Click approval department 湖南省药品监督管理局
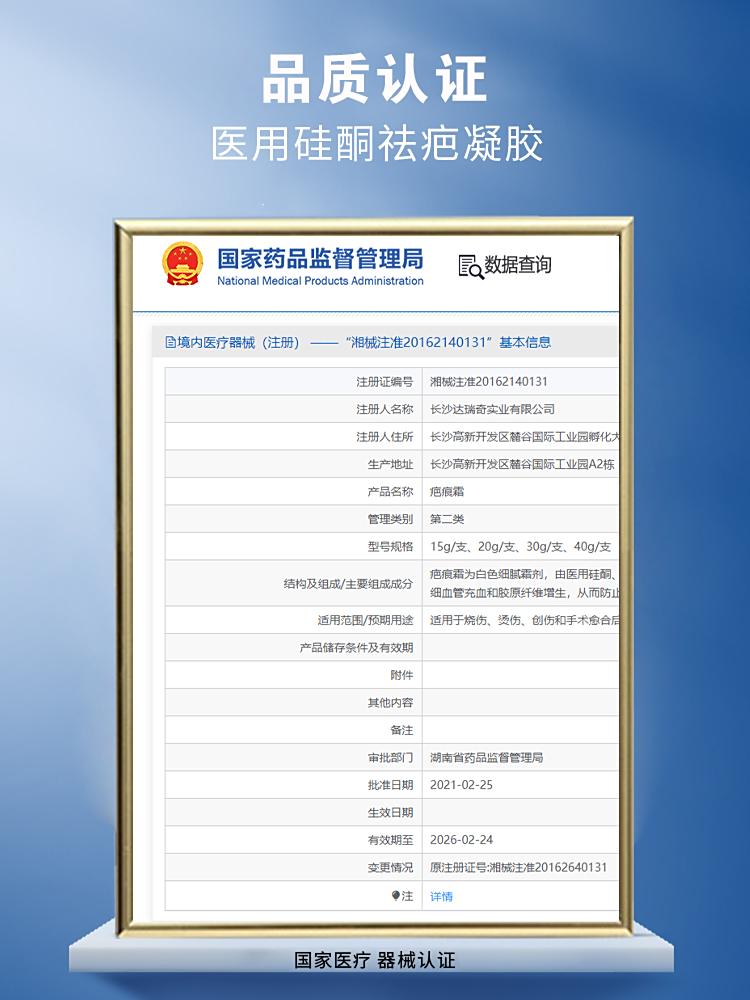Screen dimensions: 750x1000 click(x=486, y=758)
